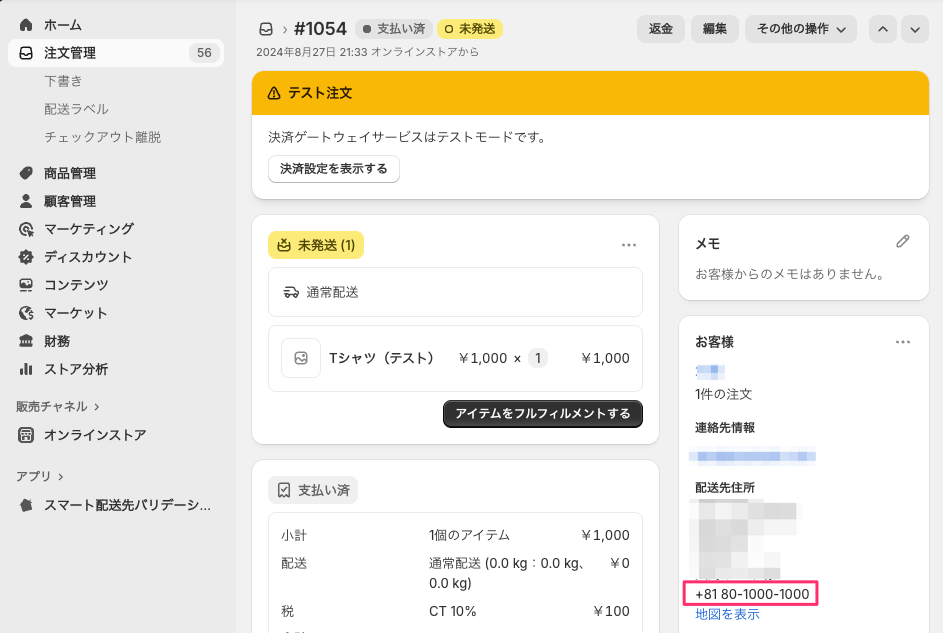Expand the アプリ section
Image resolution: width=943 pixels, height=633 pixels.
tap(40, 476)
